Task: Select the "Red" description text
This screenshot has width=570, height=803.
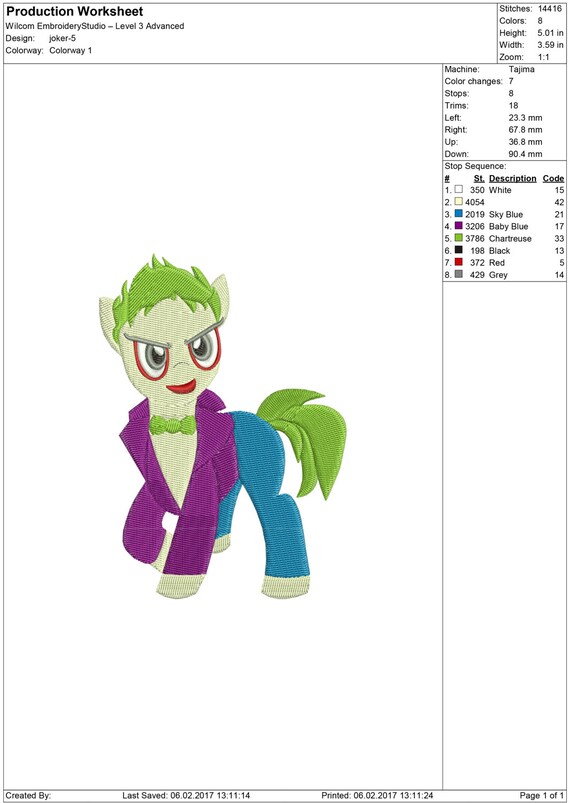Action: pos(497,263)
